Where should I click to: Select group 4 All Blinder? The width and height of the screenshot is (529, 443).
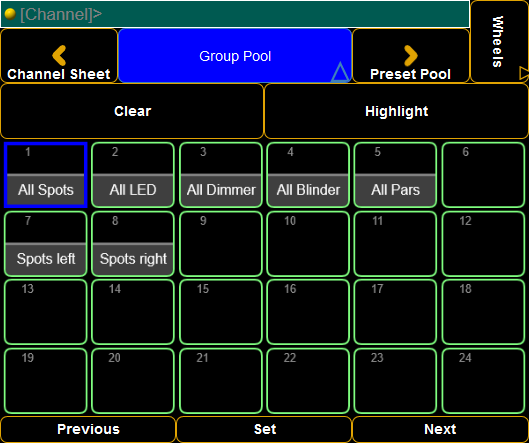click(308, 175)
